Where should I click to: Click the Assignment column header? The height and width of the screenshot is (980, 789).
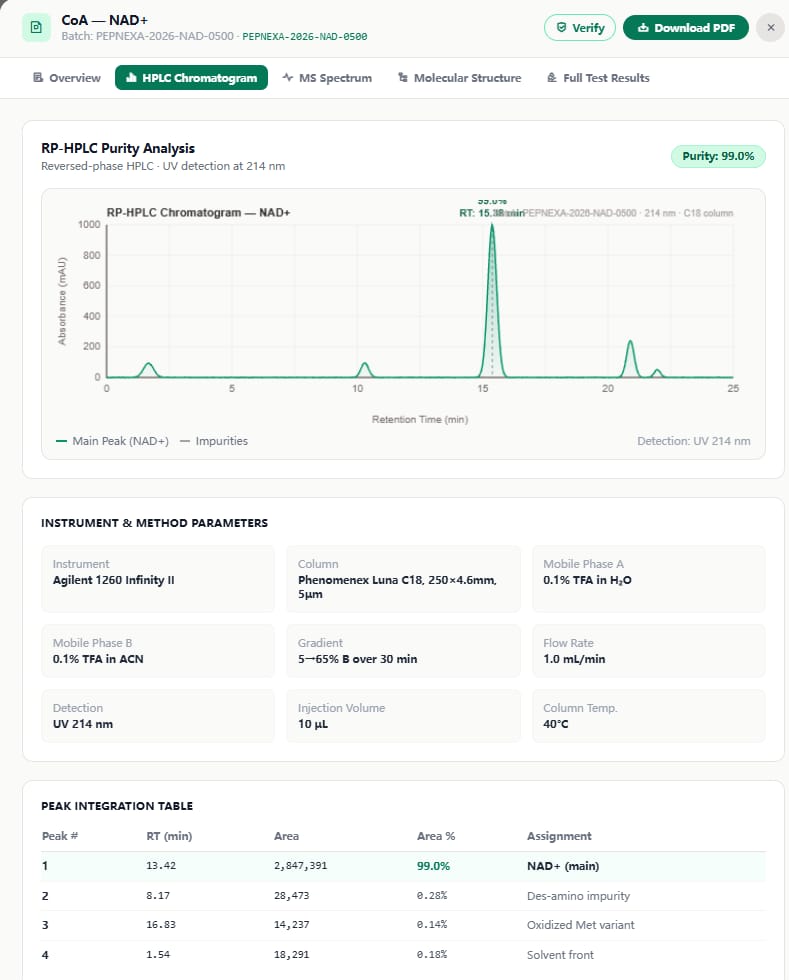coord(559,836)
